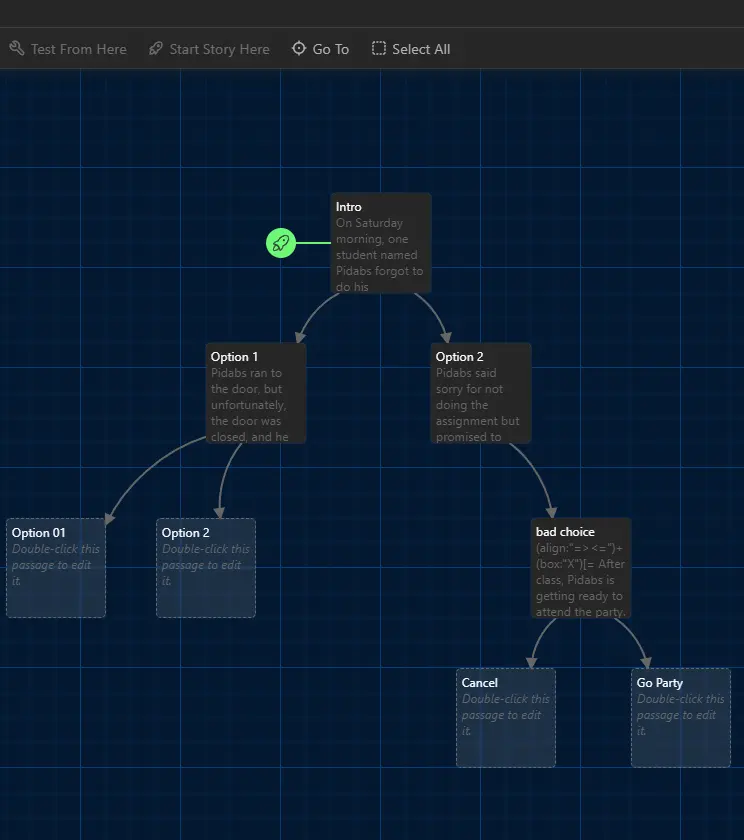Select the bad choice passage card
The height and width of the screenshot is (840, 744).
click(581, 568)
